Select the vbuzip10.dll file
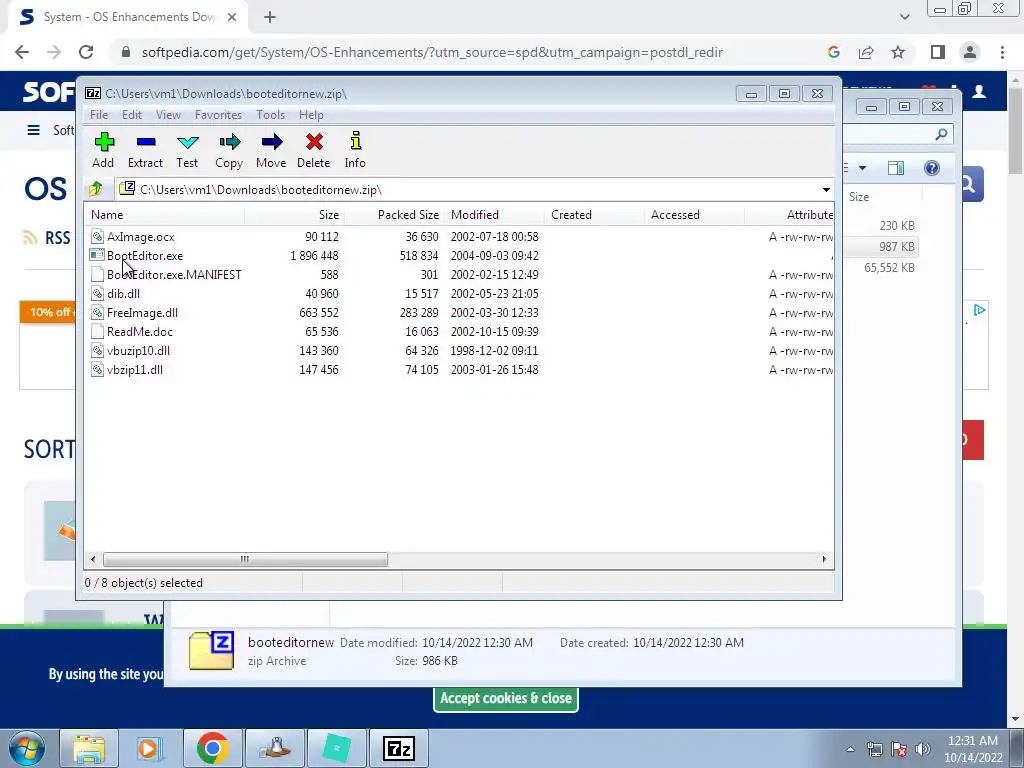The height and width of the screenshot is (768, 1024). [x=138, y=351]
